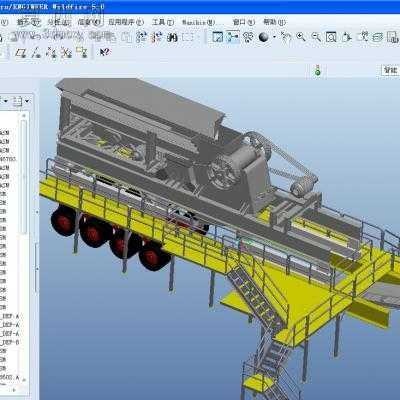400x400 pixels.
Task: Click the binoculars Find tool icon
Action: point(172,37)
